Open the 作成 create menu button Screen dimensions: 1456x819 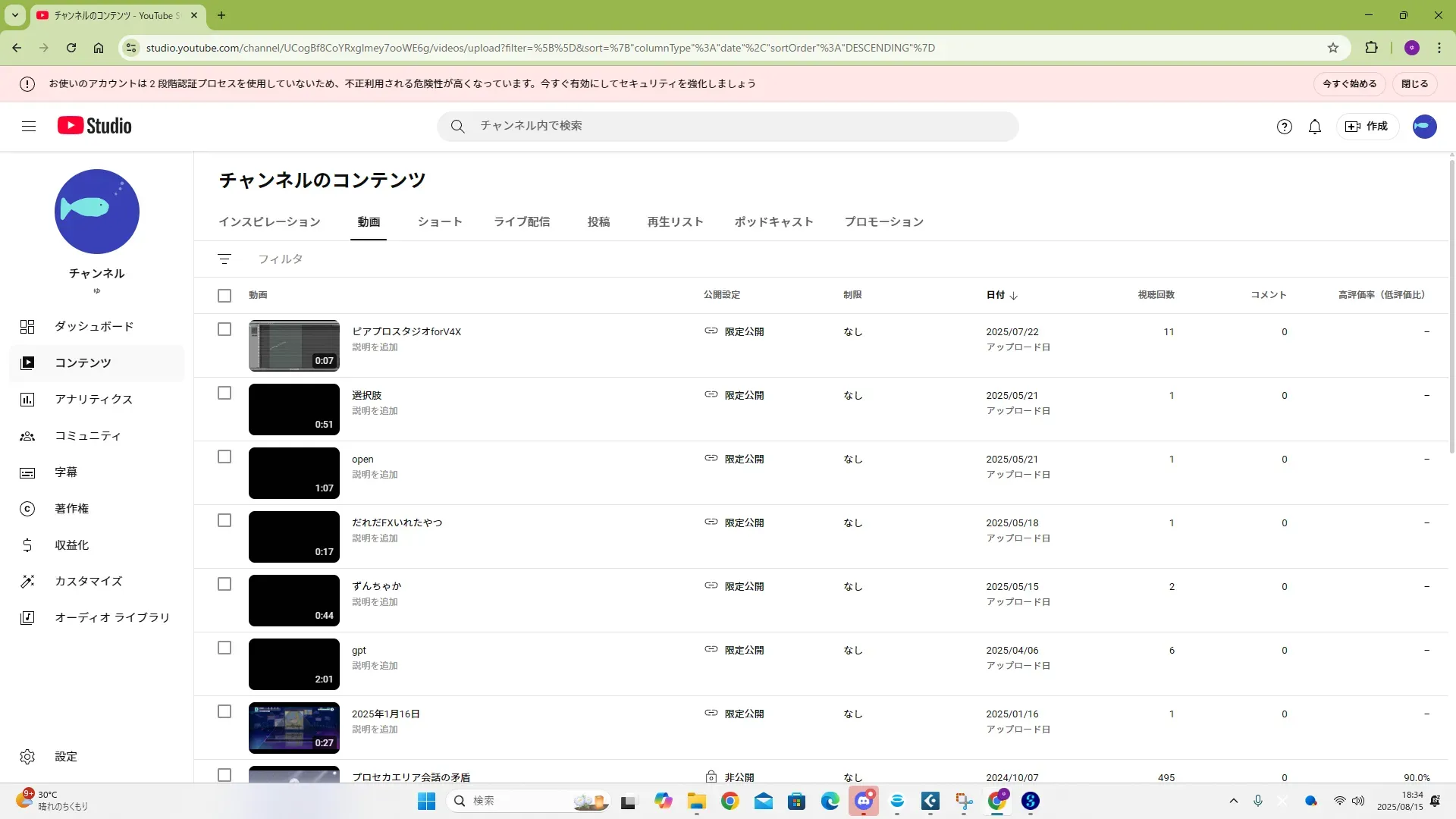1367,127
